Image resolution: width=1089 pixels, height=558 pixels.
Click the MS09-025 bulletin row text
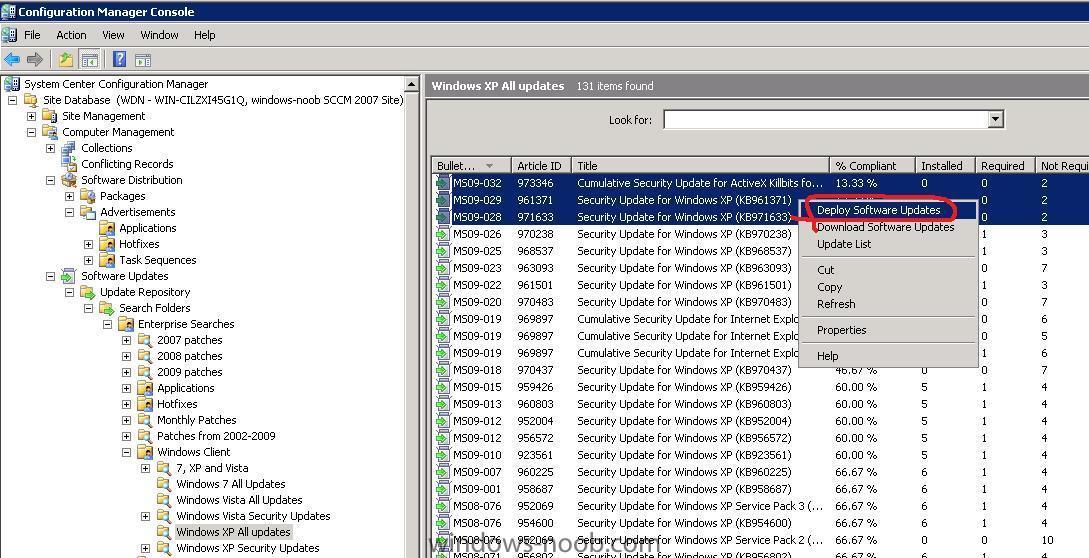(477, 251)
